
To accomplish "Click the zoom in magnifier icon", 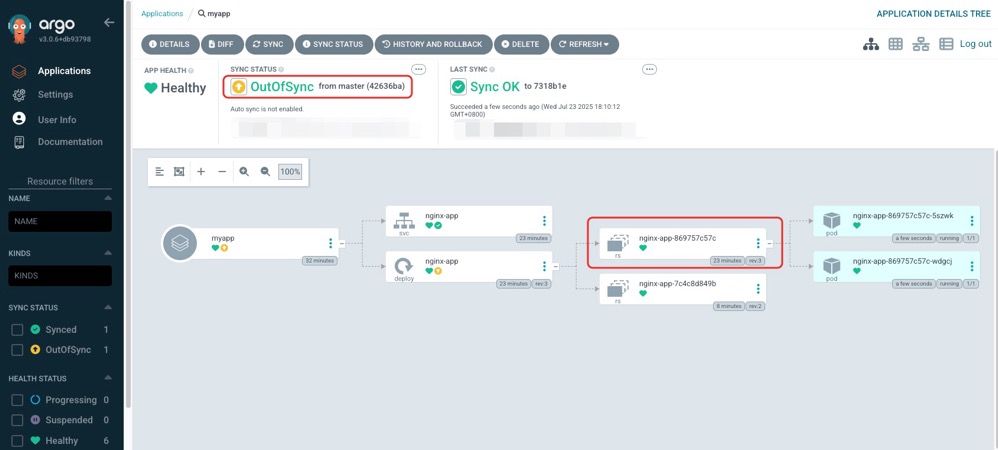I will click(x=244, y=172).
